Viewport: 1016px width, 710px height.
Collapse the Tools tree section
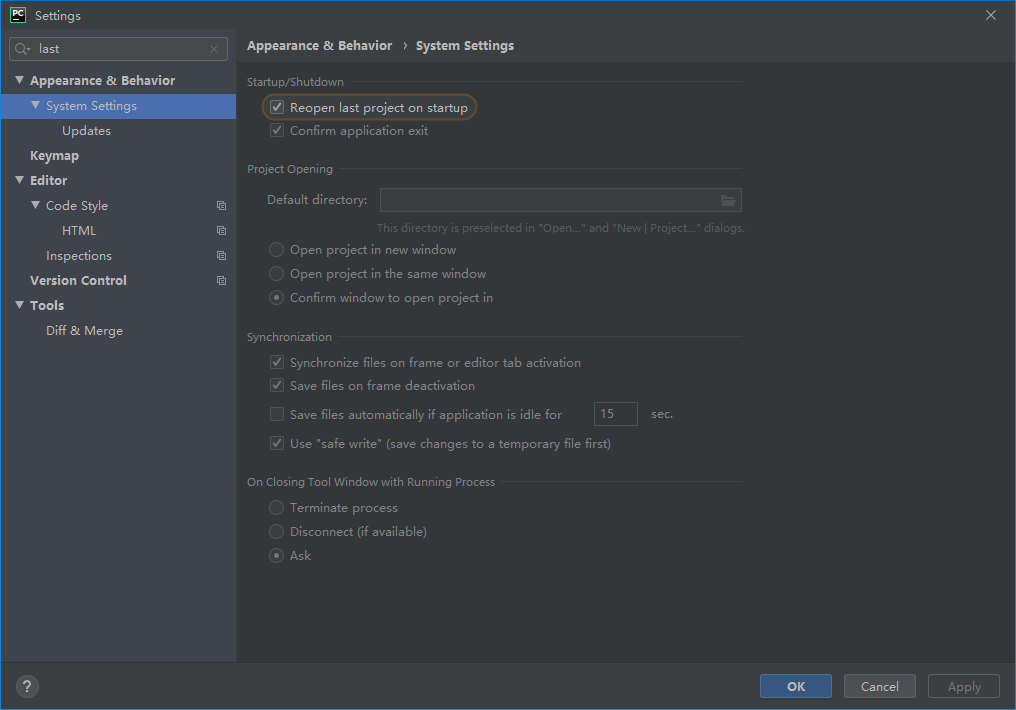[19, 306]
